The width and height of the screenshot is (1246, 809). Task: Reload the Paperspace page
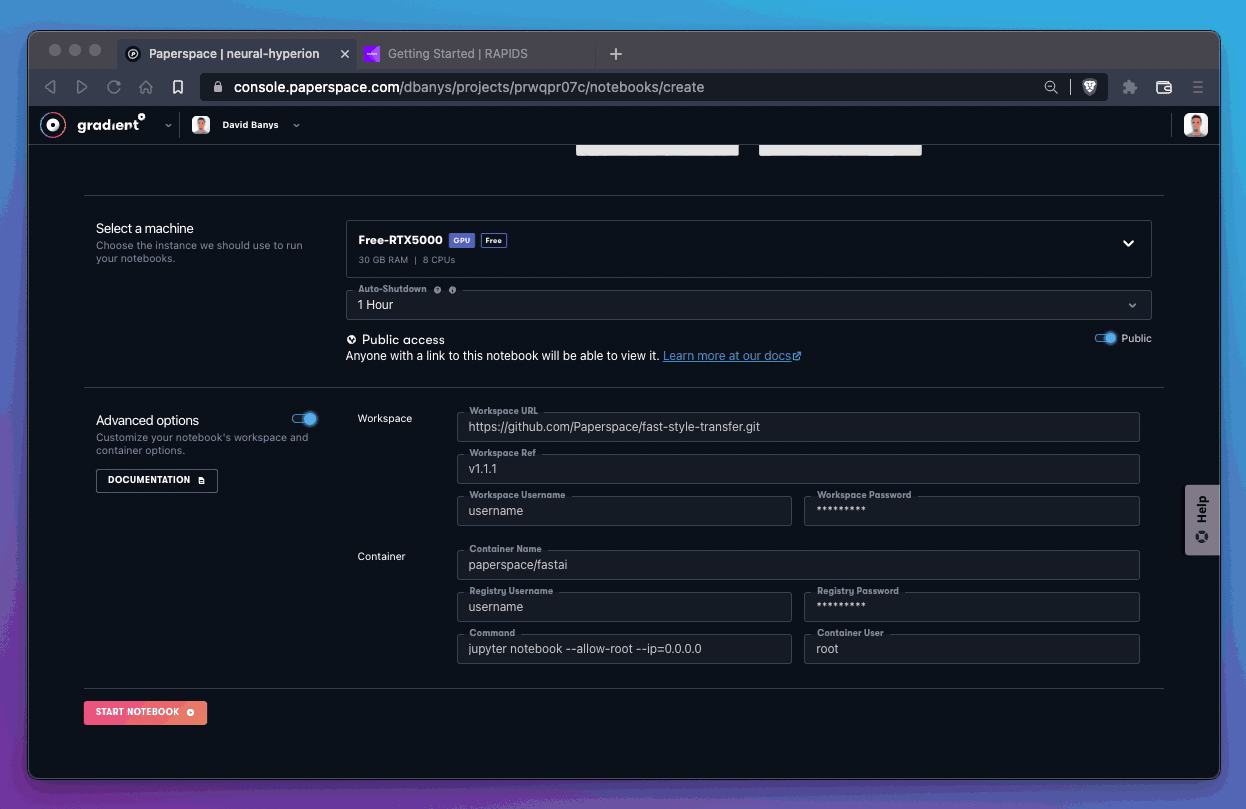[x=114, y=87]
